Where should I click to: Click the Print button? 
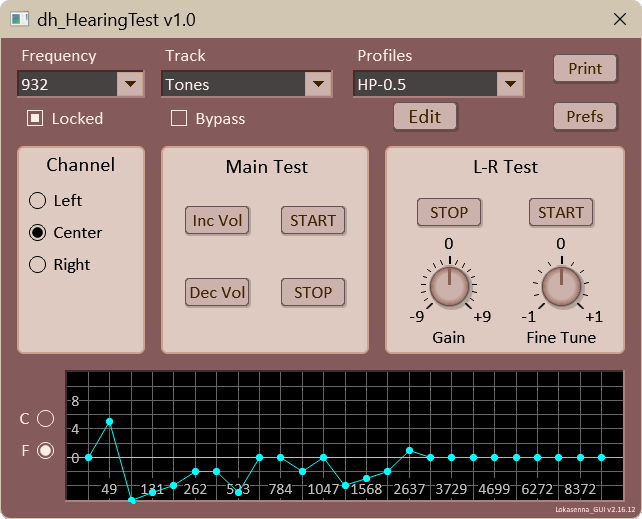(x=585, y=69)
